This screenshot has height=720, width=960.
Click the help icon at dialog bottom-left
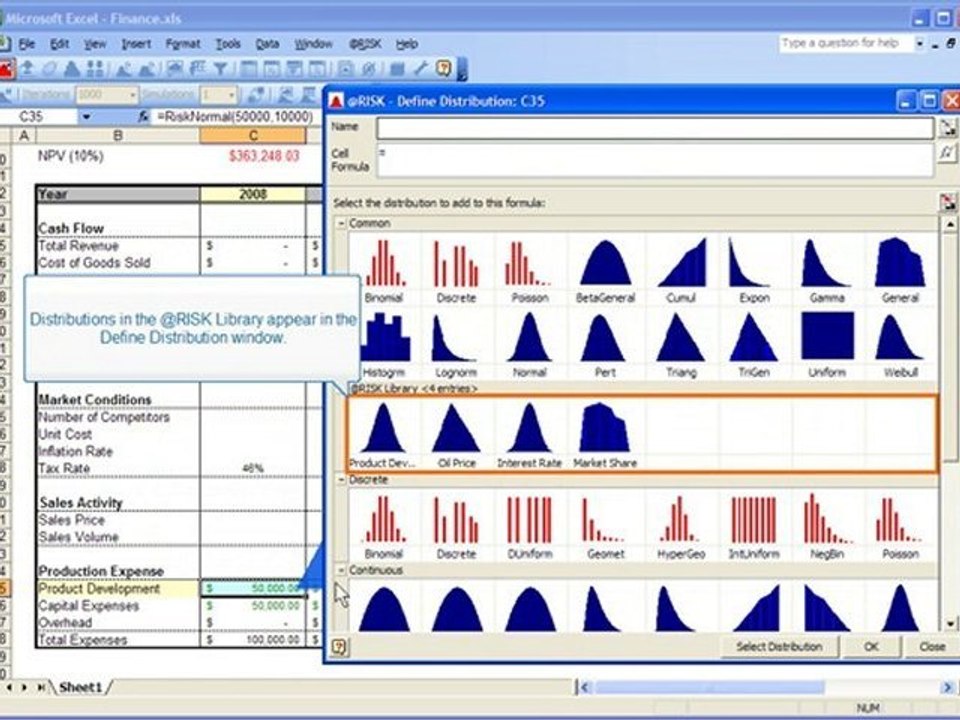point(340,647)
